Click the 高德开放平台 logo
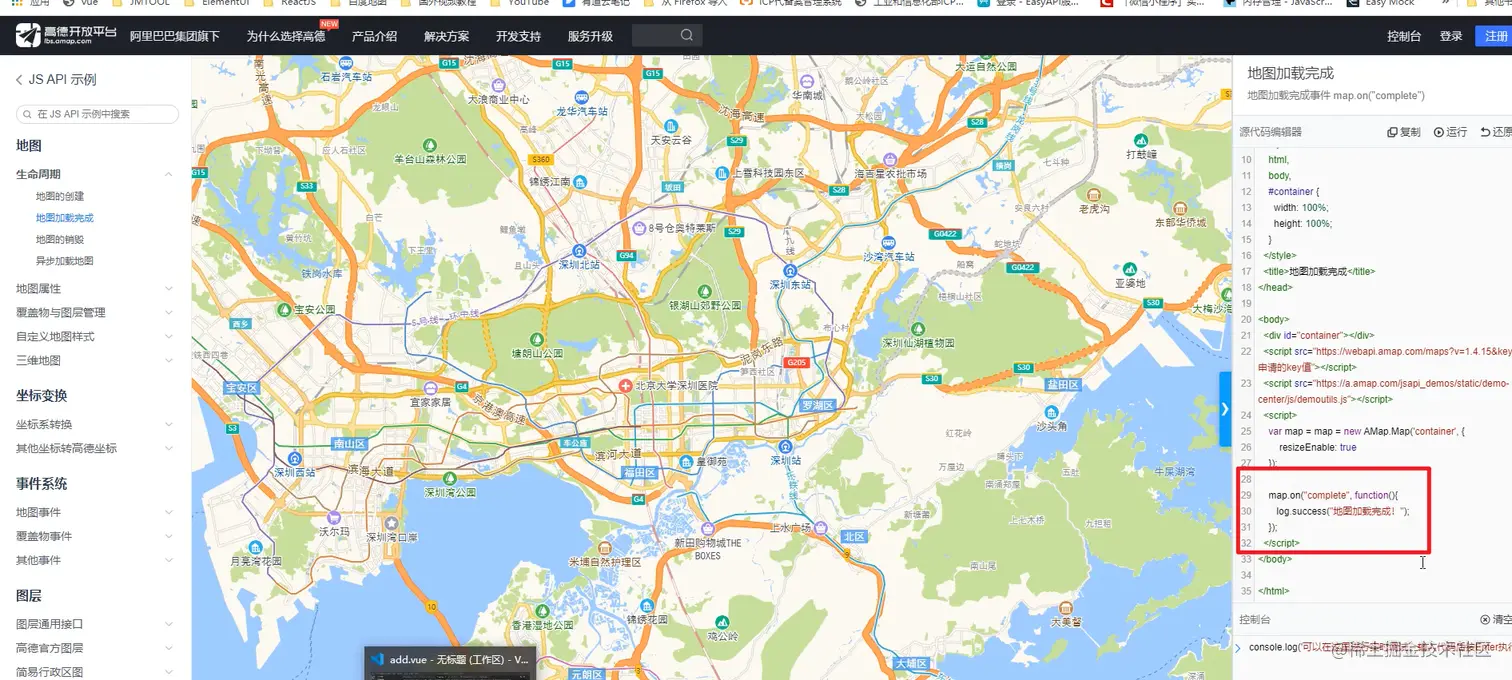Screen dimensions: 1512x680 pyautogui.click(x=65, y=36)
